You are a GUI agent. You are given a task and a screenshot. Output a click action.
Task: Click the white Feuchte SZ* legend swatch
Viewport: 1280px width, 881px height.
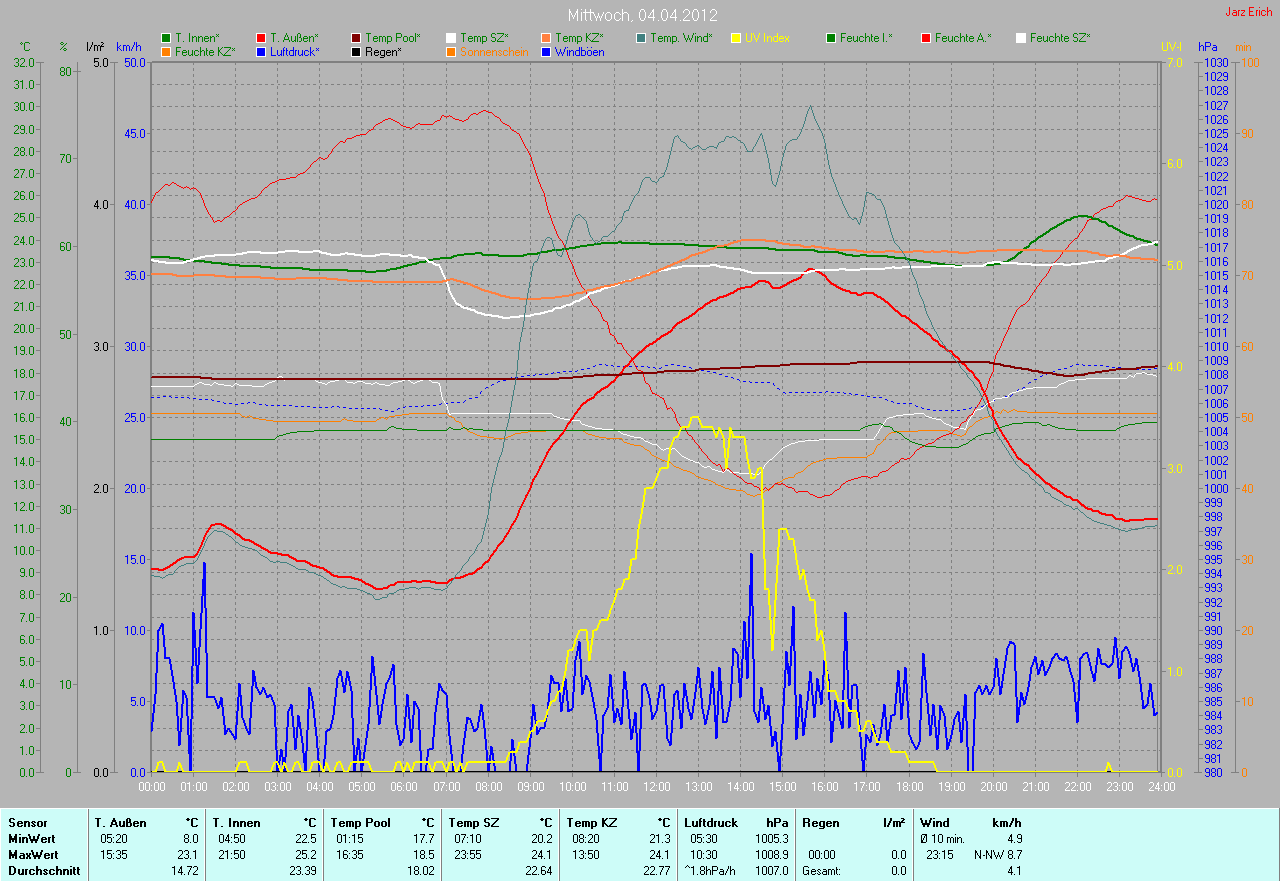1021,38
